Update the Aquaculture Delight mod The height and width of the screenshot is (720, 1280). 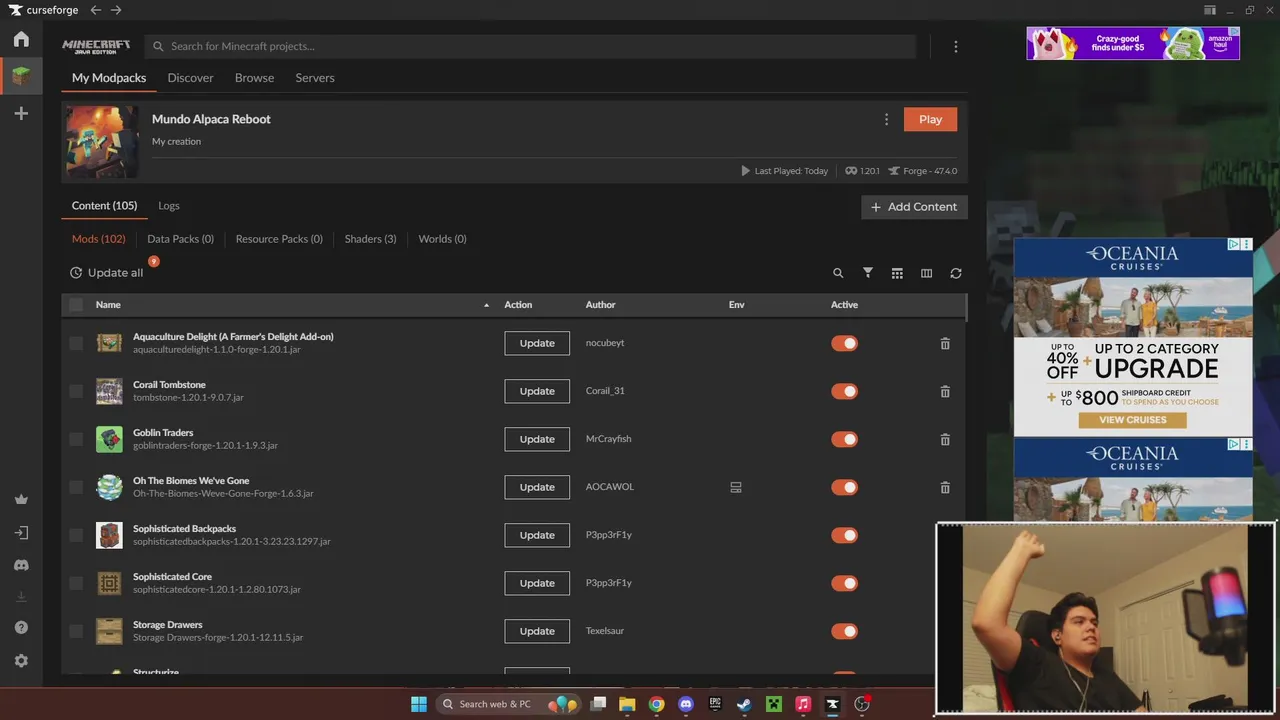click(537, 343)
